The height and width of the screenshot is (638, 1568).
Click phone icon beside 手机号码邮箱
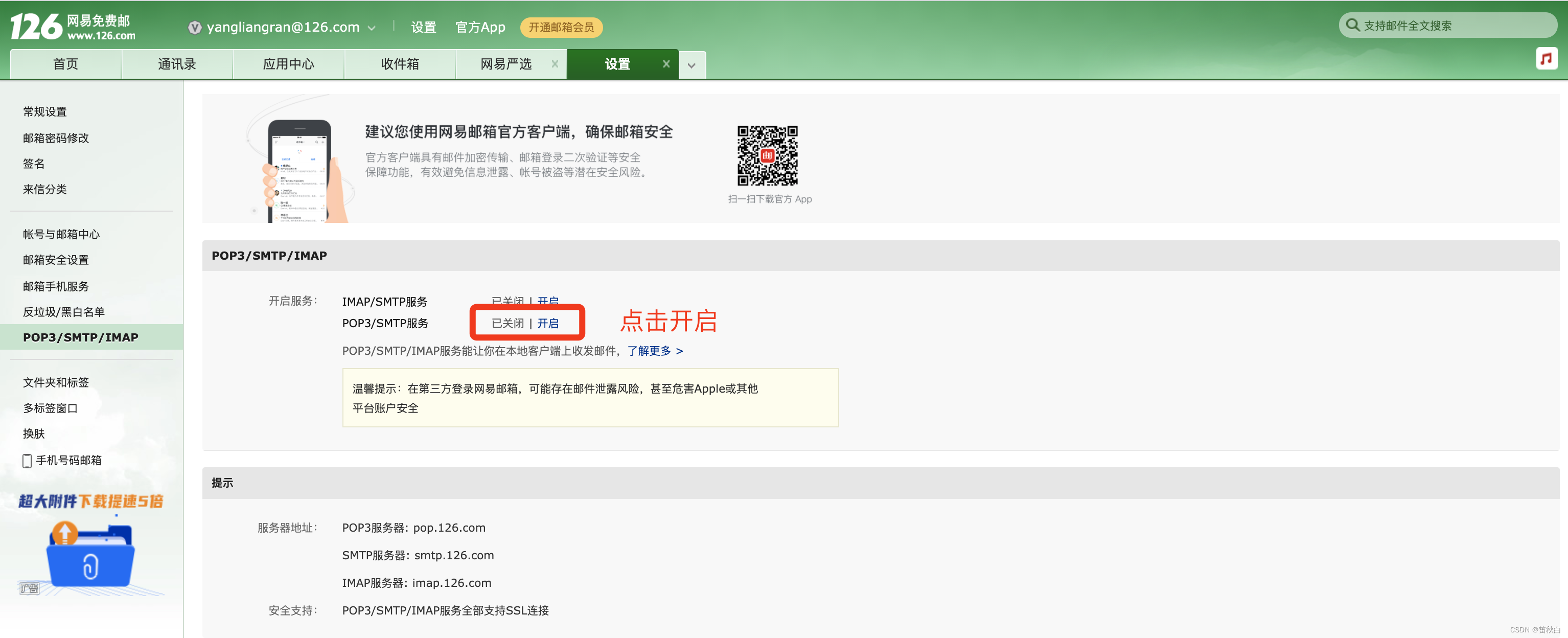27,461
